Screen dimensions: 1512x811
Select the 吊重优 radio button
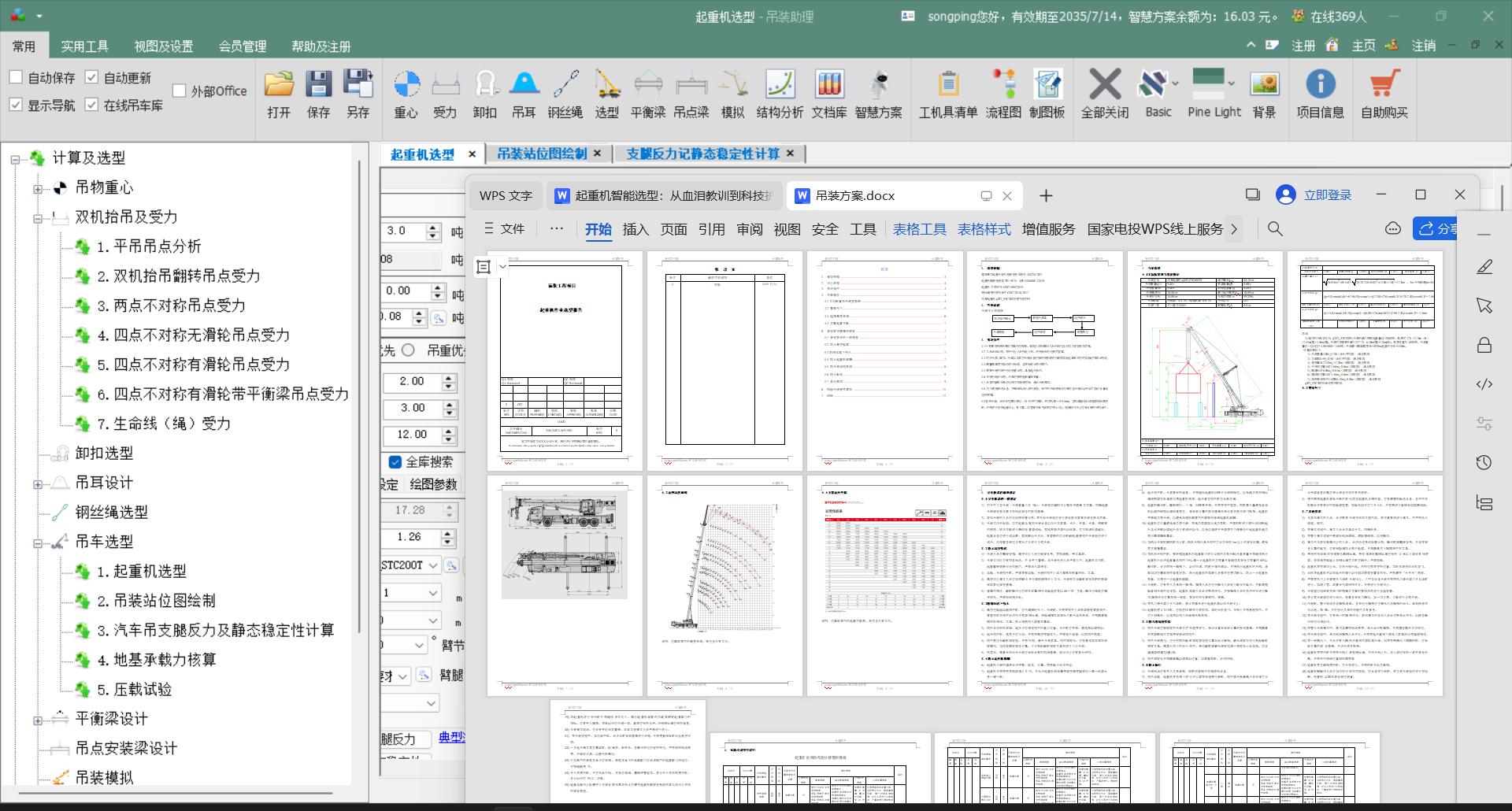[408, 350]
